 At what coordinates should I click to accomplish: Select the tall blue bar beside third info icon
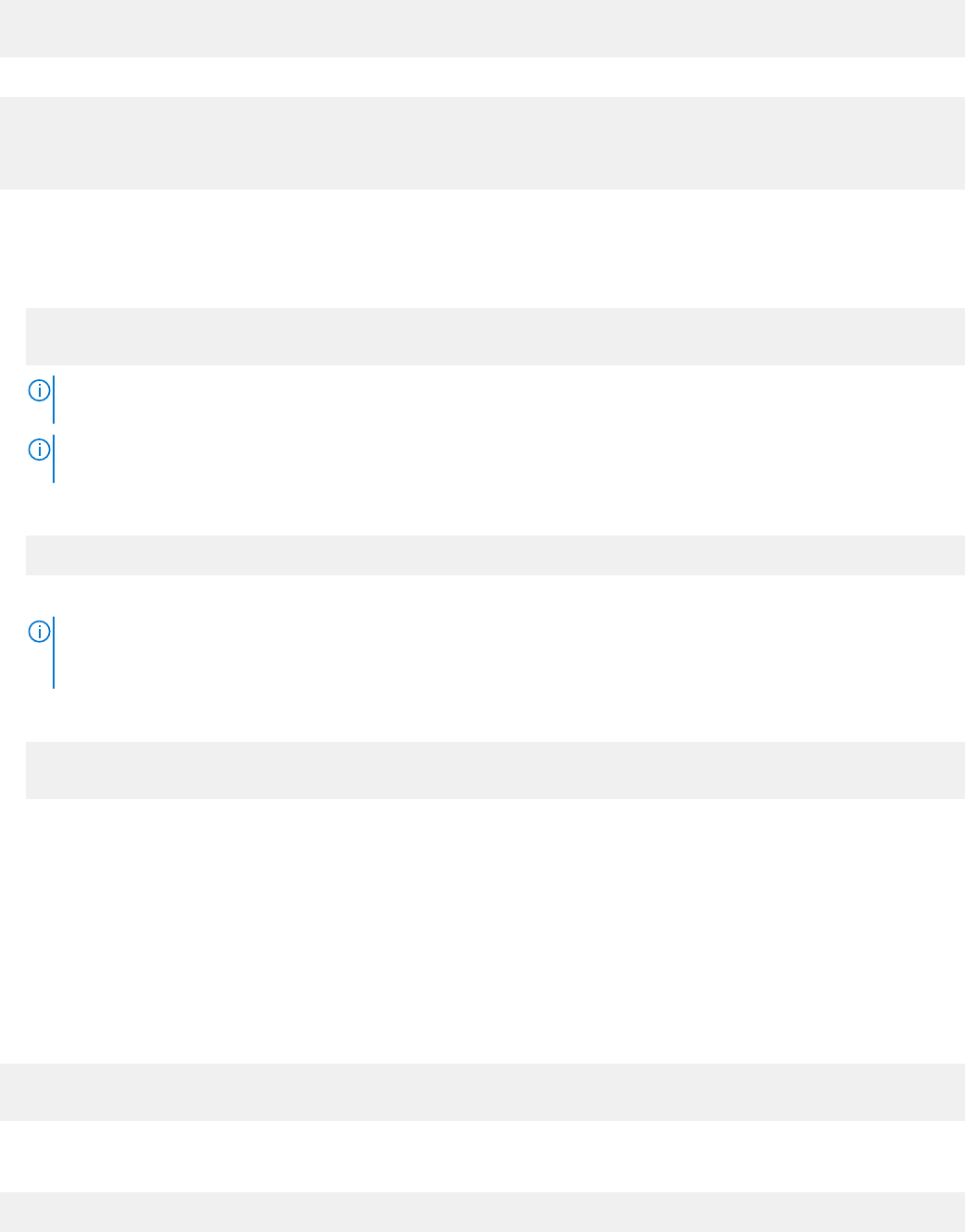54,653
